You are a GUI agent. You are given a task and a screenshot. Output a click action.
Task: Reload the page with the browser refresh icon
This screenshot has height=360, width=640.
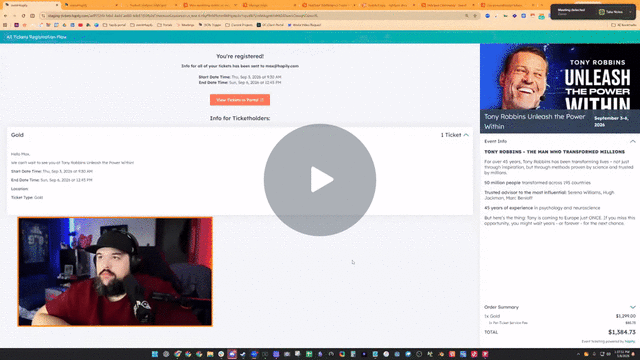(x=23, y=16)
